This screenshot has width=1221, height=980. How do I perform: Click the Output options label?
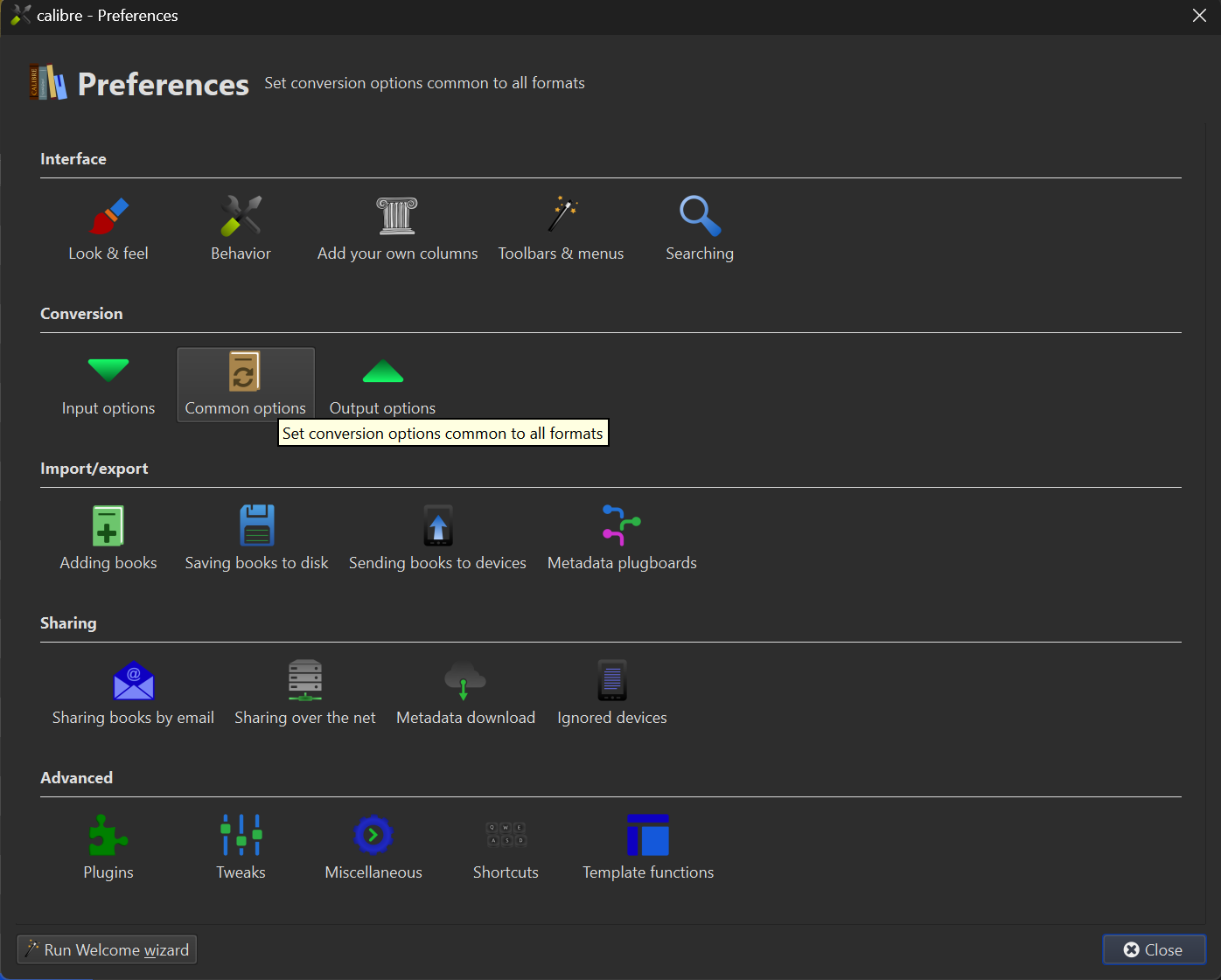(383, 408)
